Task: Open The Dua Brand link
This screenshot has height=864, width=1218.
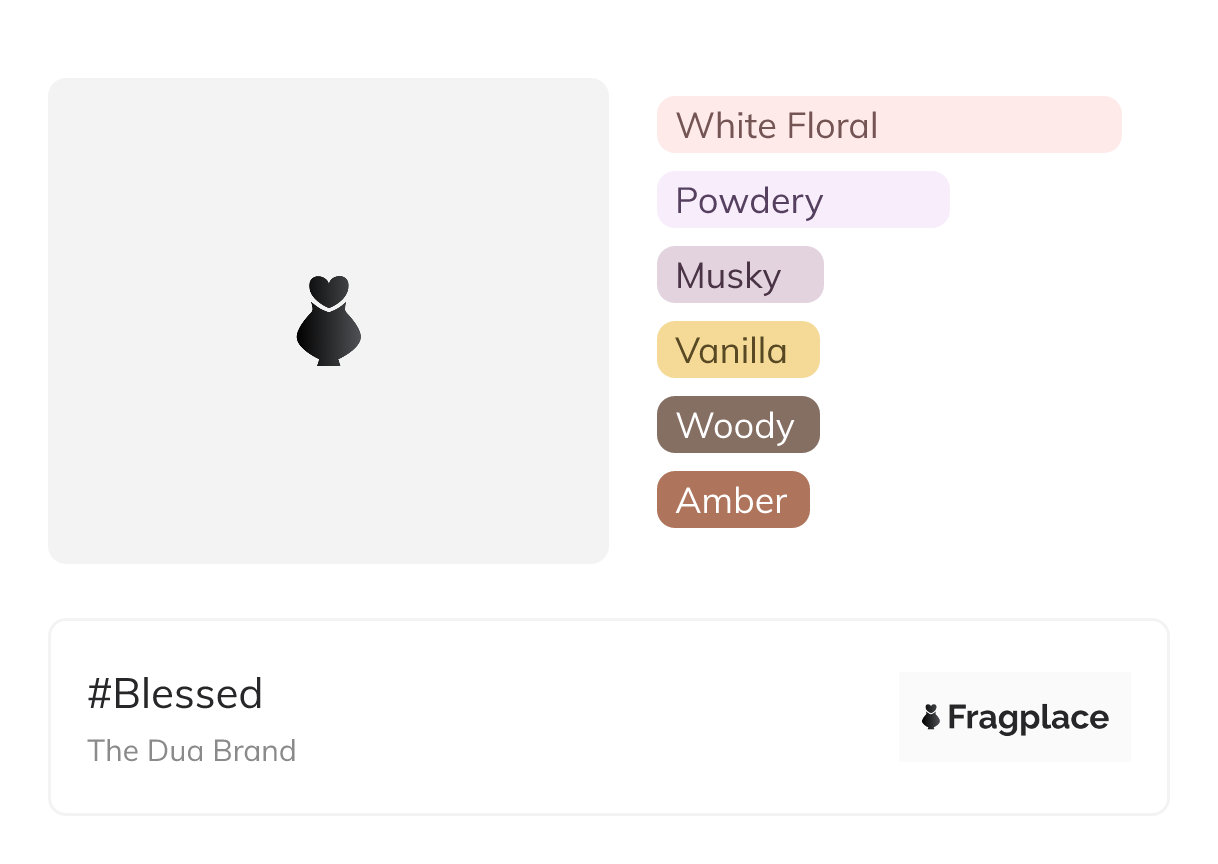Action: [x=191, y=750]
